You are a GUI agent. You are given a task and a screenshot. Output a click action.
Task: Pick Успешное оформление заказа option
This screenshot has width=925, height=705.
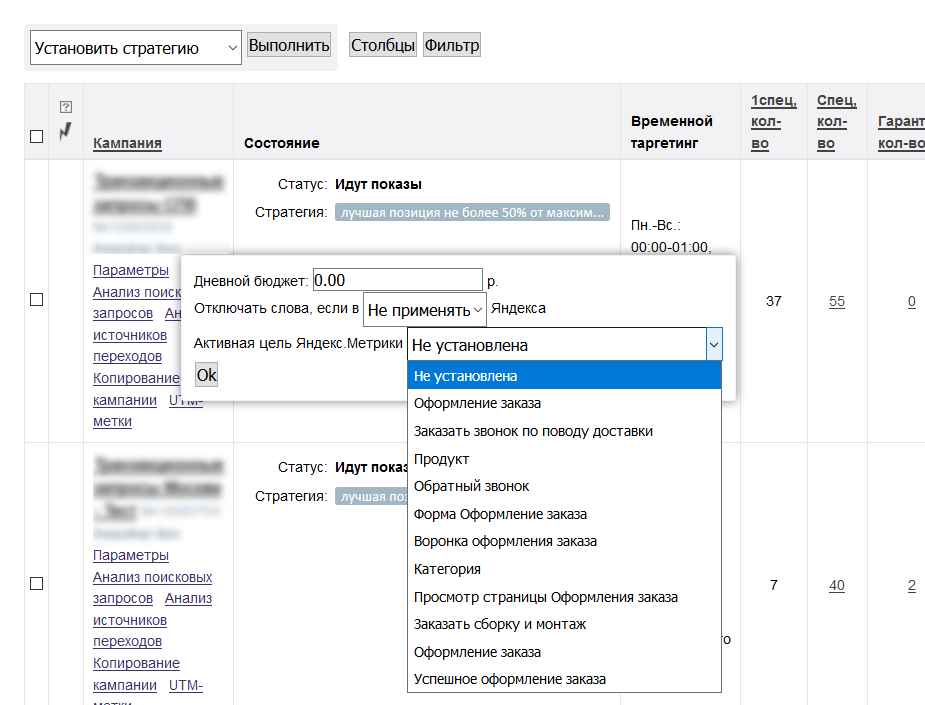[x=509, y=679]
